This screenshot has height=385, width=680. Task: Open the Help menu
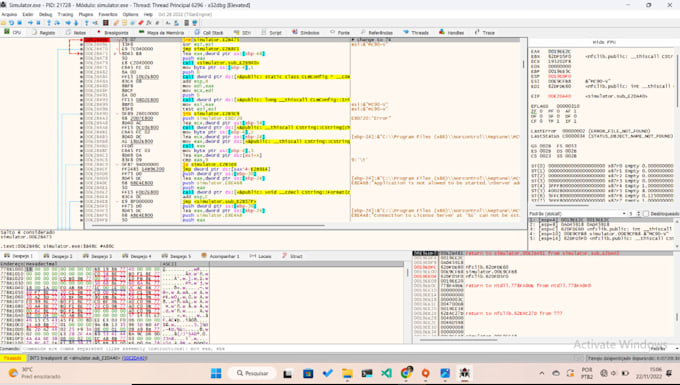[x=148, y=14]
